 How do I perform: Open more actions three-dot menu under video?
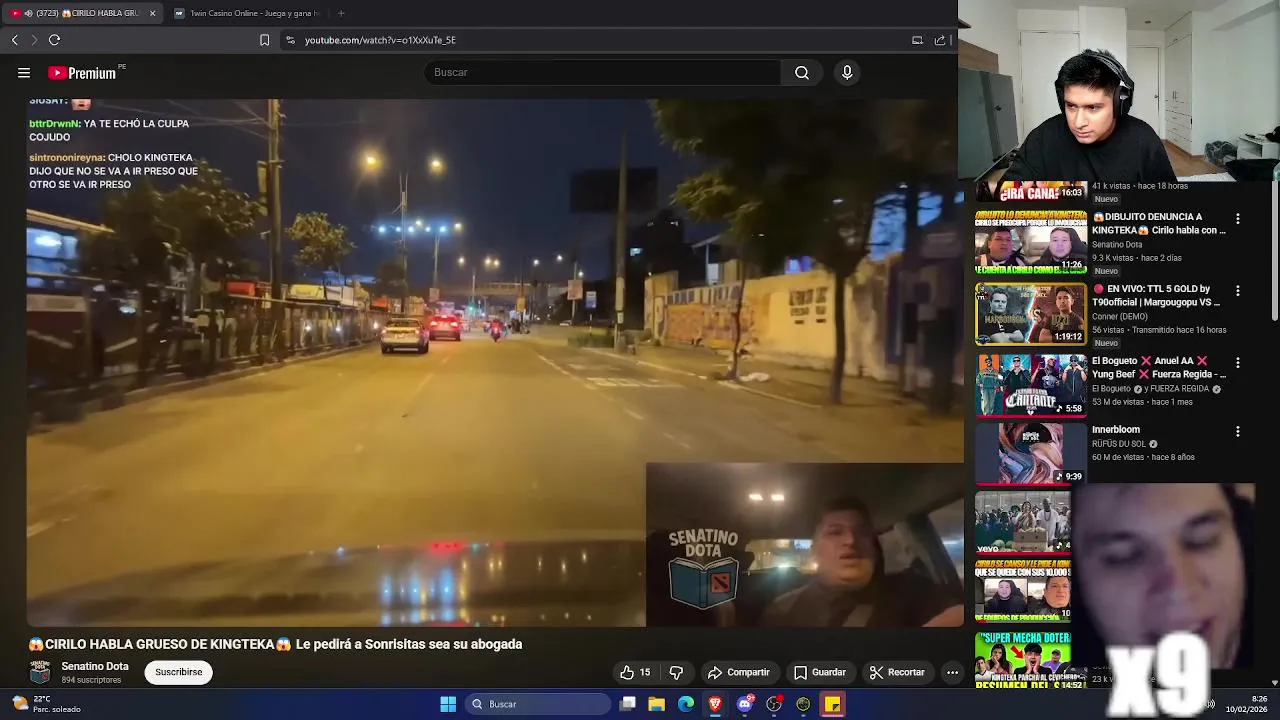coord(952,672)
